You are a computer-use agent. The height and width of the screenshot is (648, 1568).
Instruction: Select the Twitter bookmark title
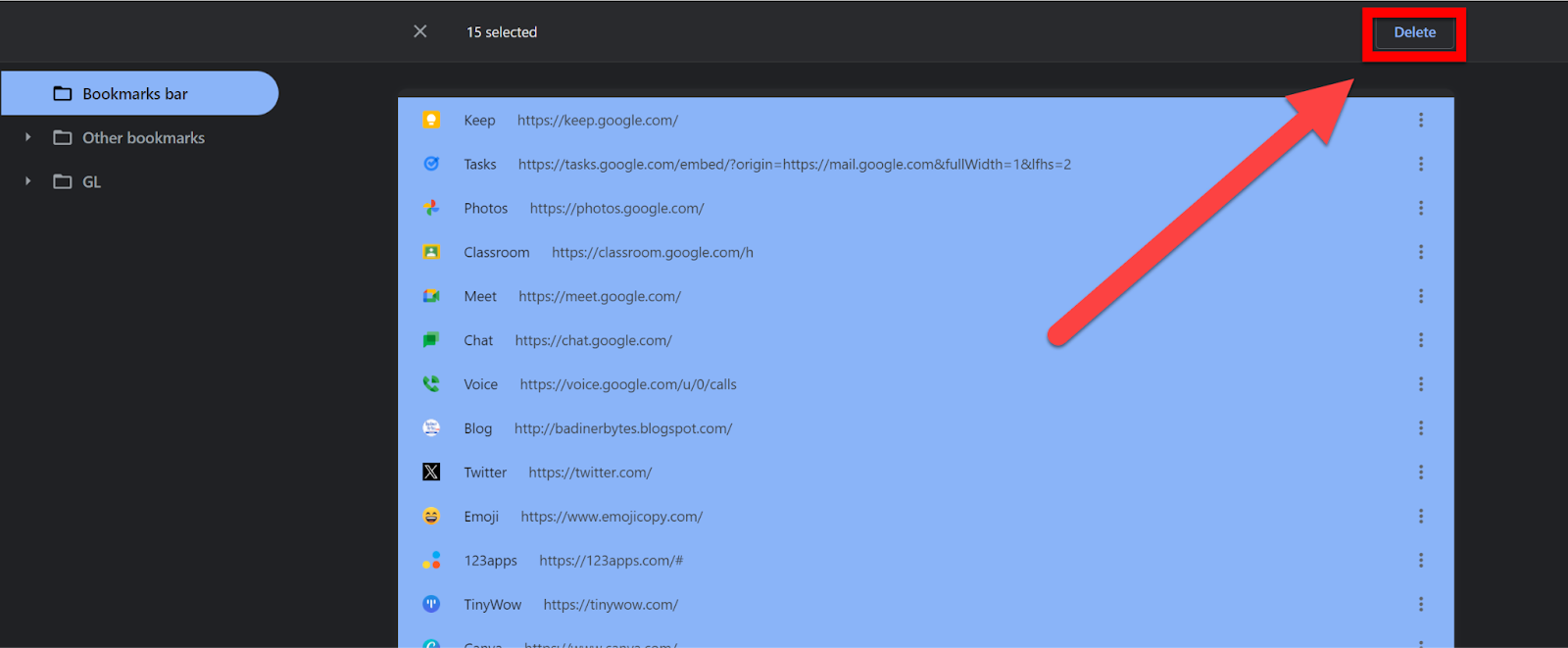(x=485, y=474)
